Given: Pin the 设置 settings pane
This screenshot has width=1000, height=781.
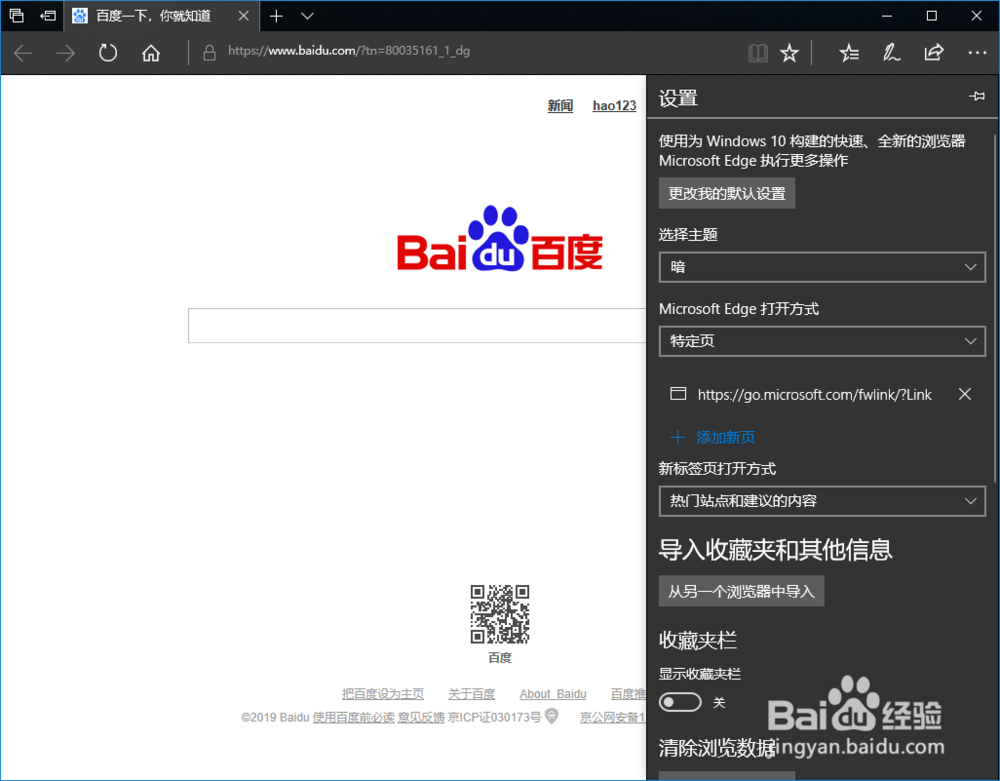Looking at the screenshot, I should [x=976, y=96].
